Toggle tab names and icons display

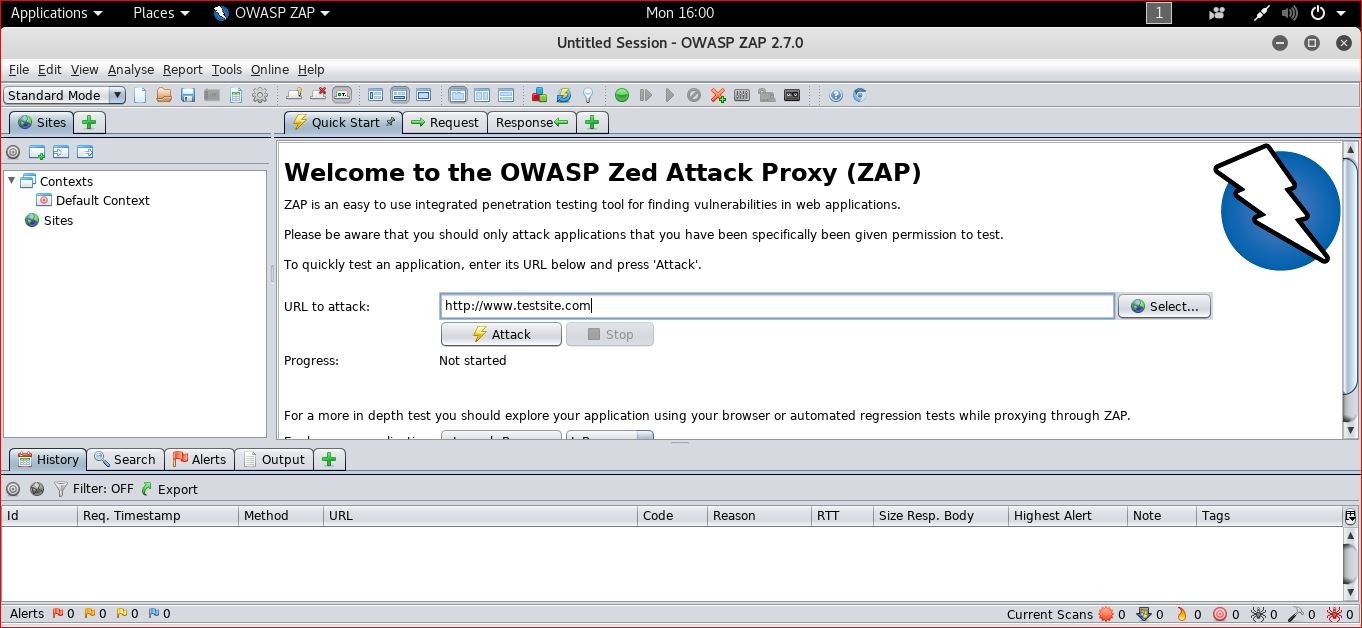(342, 95)
